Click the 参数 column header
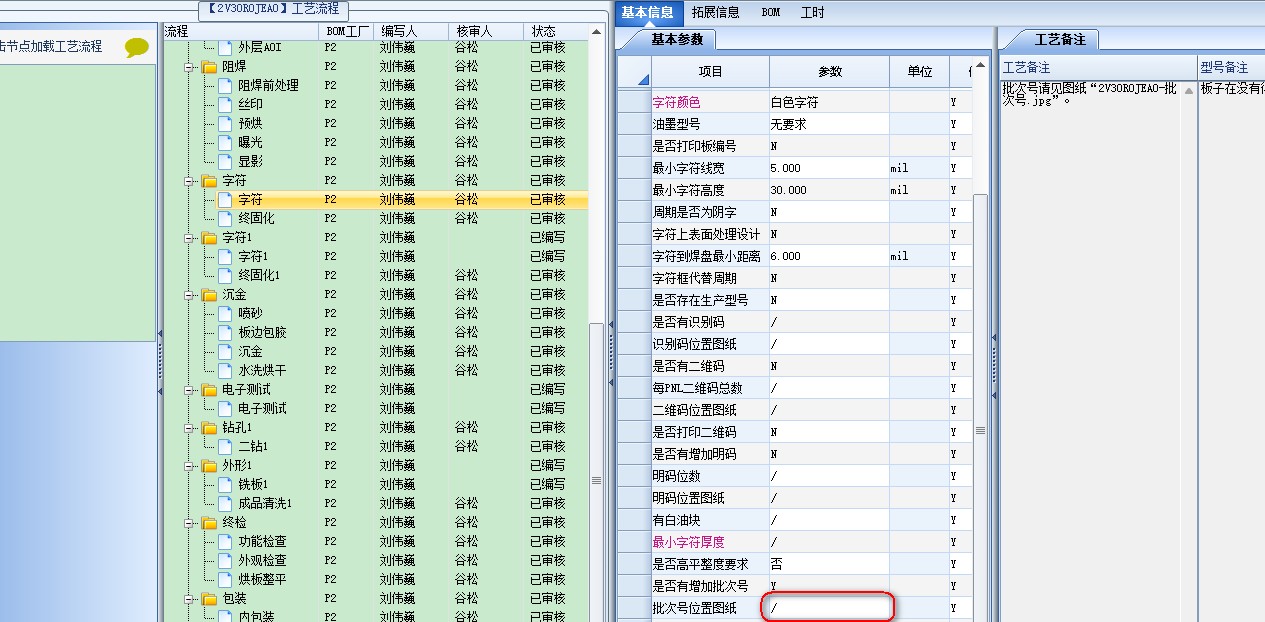Viewport: 1265px width, 622px height. click(830, 72)
